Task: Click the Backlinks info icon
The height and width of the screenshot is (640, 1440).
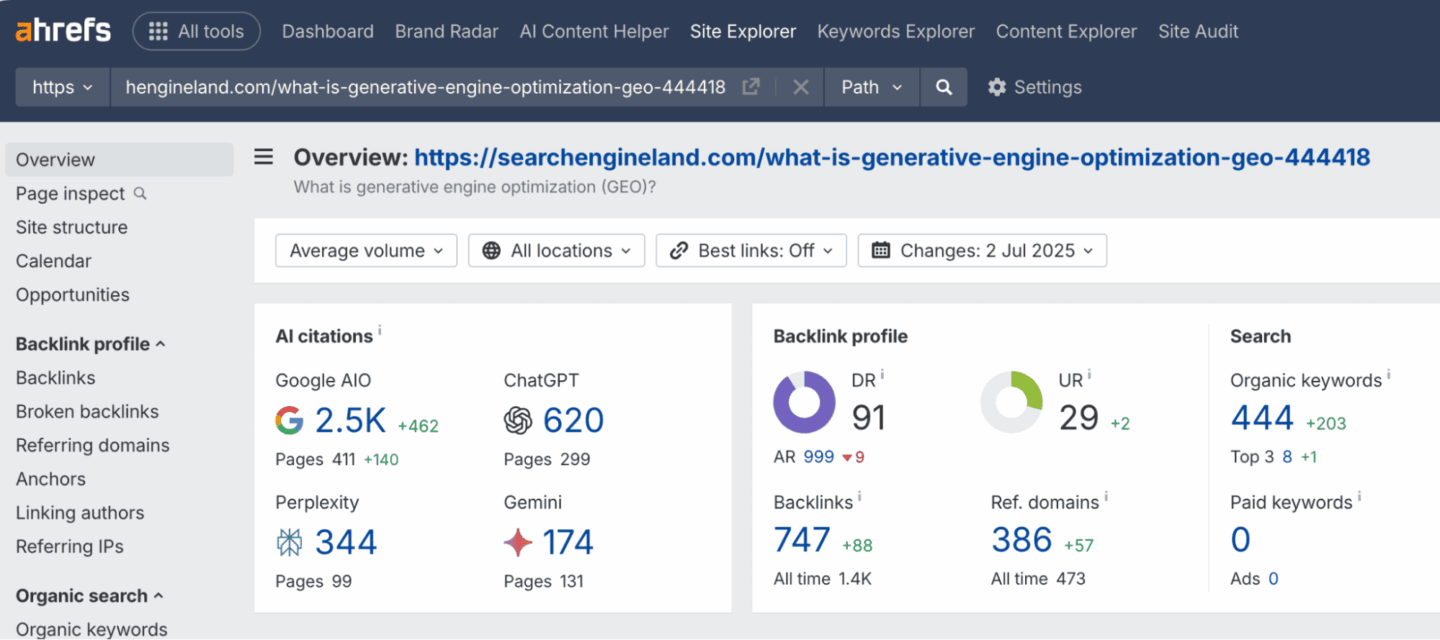Action: tap(859, 497)
